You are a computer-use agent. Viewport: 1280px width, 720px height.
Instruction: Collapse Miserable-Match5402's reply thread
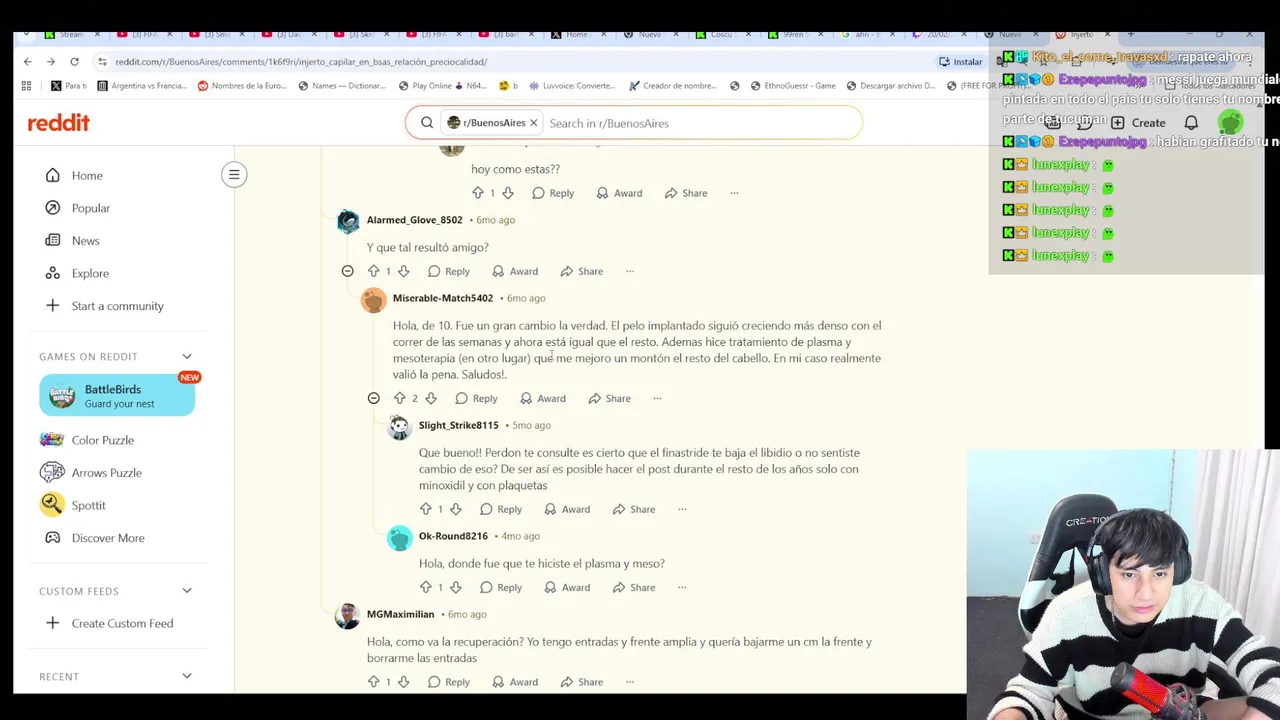click(x=373, y=398)
